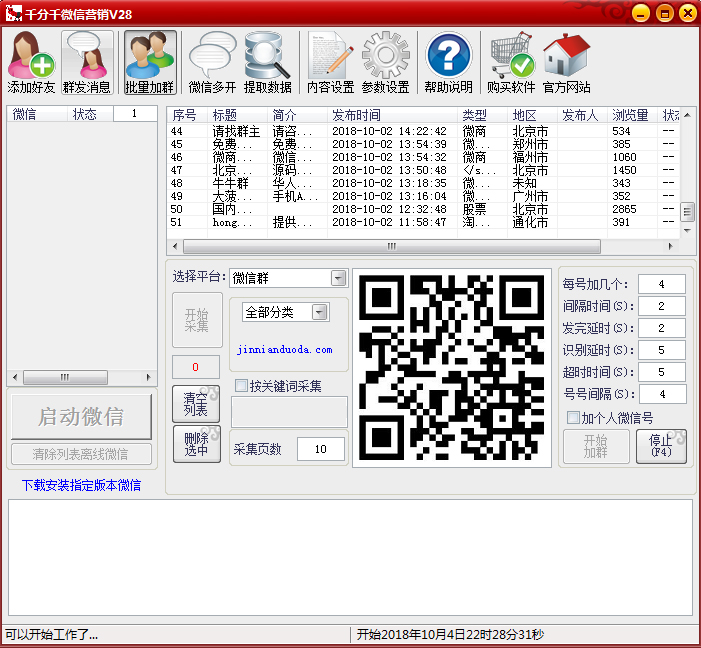Click the group list horizontal scrollbar thumb

pos(392,246)
